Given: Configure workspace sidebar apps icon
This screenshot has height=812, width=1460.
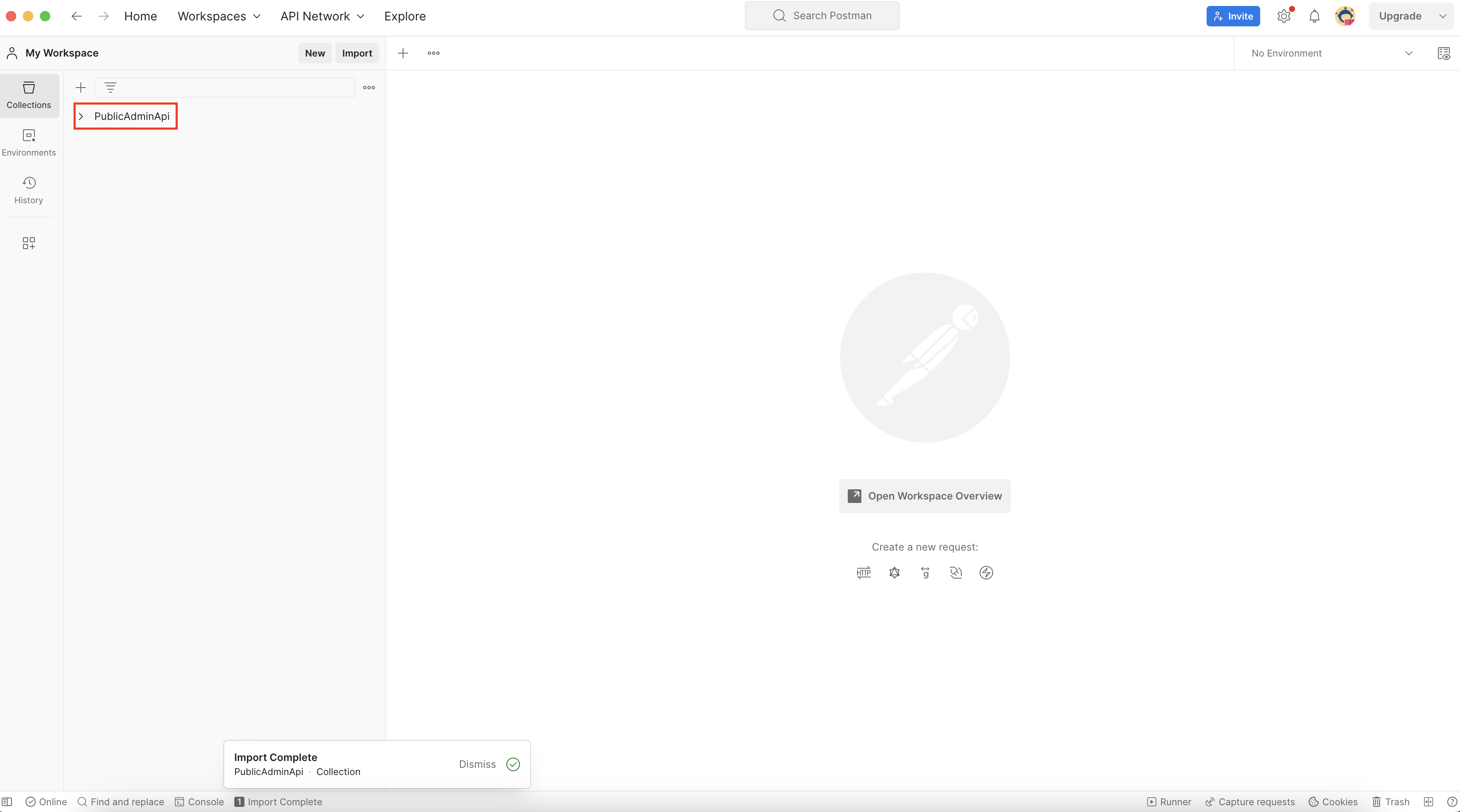Looking at the screenshot, I should coord(28,243).
